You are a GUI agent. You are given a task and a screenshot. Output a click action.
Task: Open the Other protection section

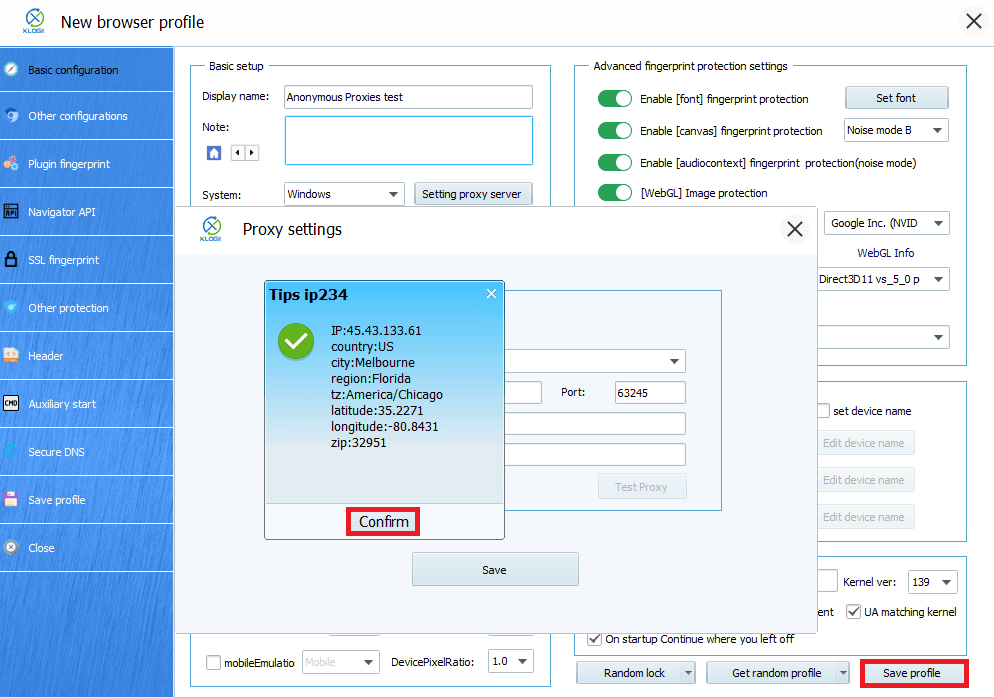click(14, 307)
